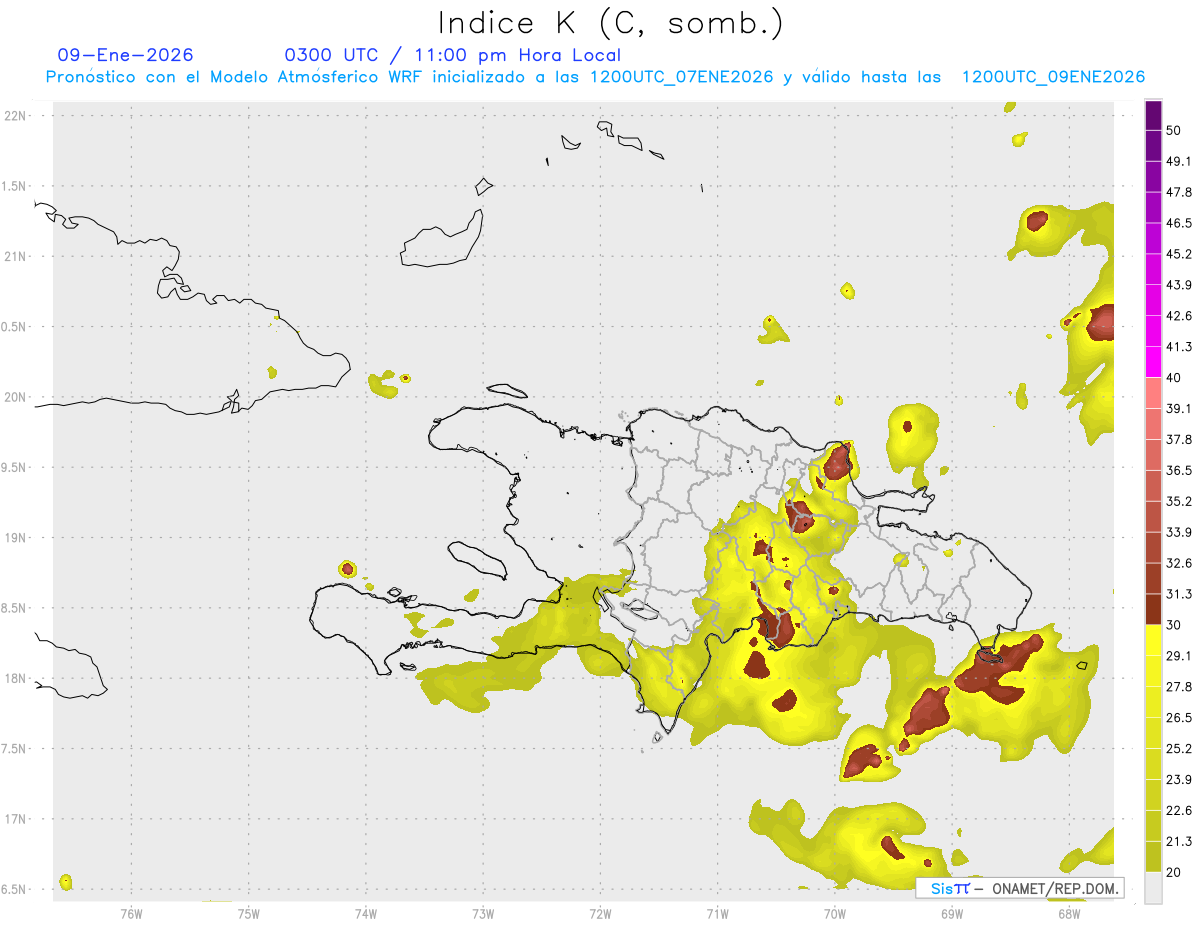The image size is (1200, 927).
Task: Click the colorbar value '32.6'
Action: (1179, 563)
